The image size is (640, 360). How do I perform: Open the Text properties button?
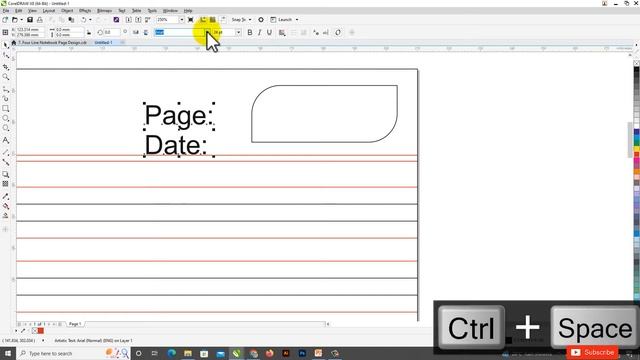point(316,33)
